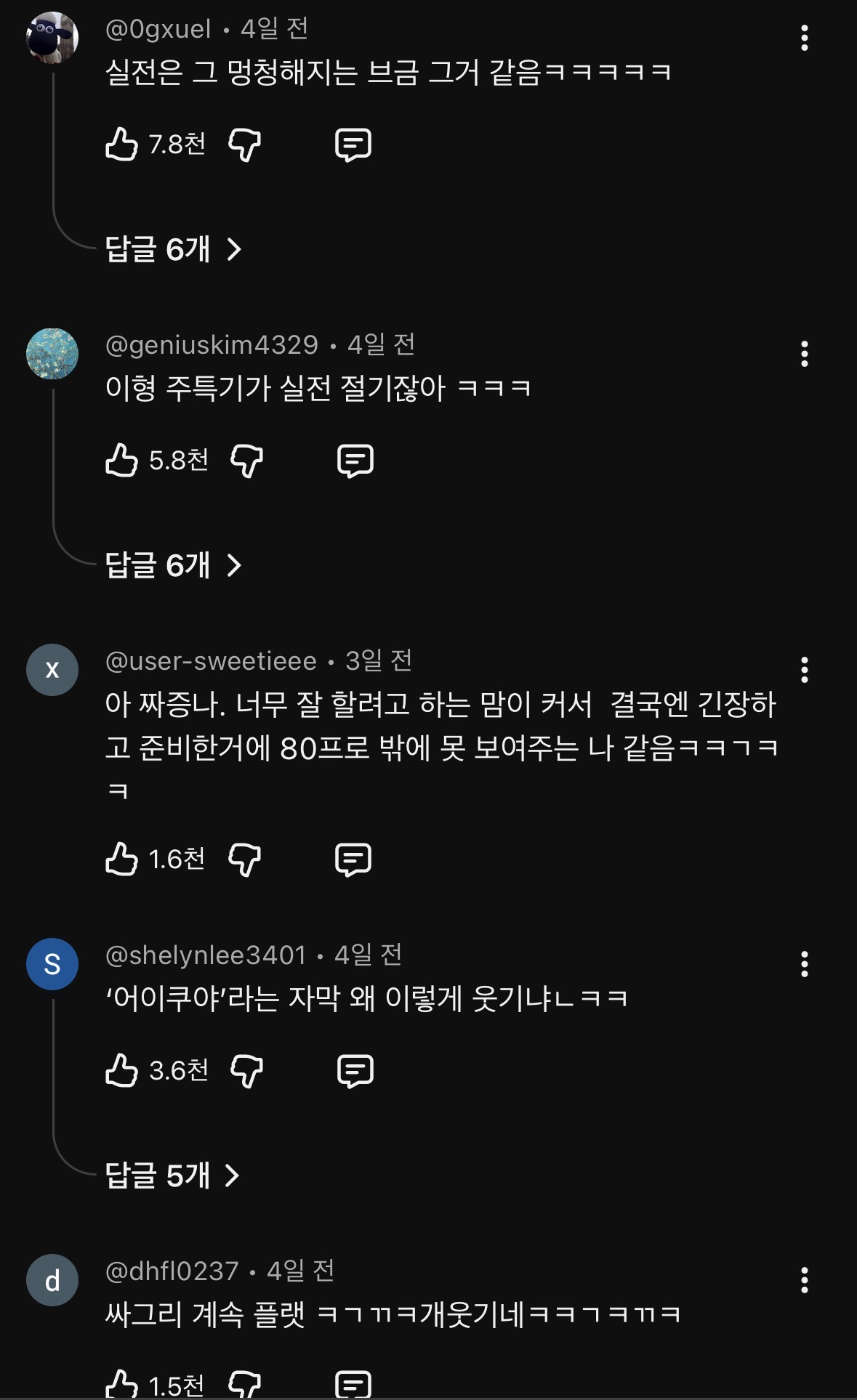Reply to the @0gxuel comment
This screenshot has width=857, height=1400.
click(353, 144)
